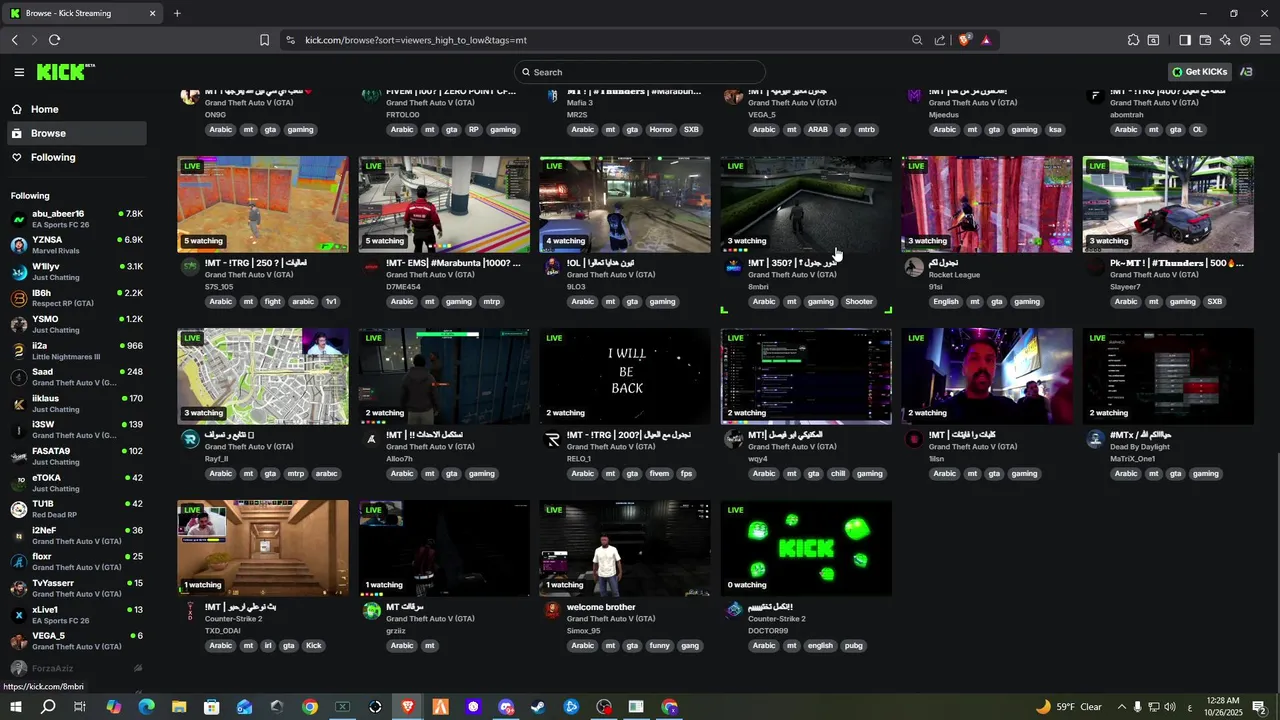The image size is (1280, 720).
Task: Open the D7ME454 stream thumbnail
Action: [x=444, y=204]
